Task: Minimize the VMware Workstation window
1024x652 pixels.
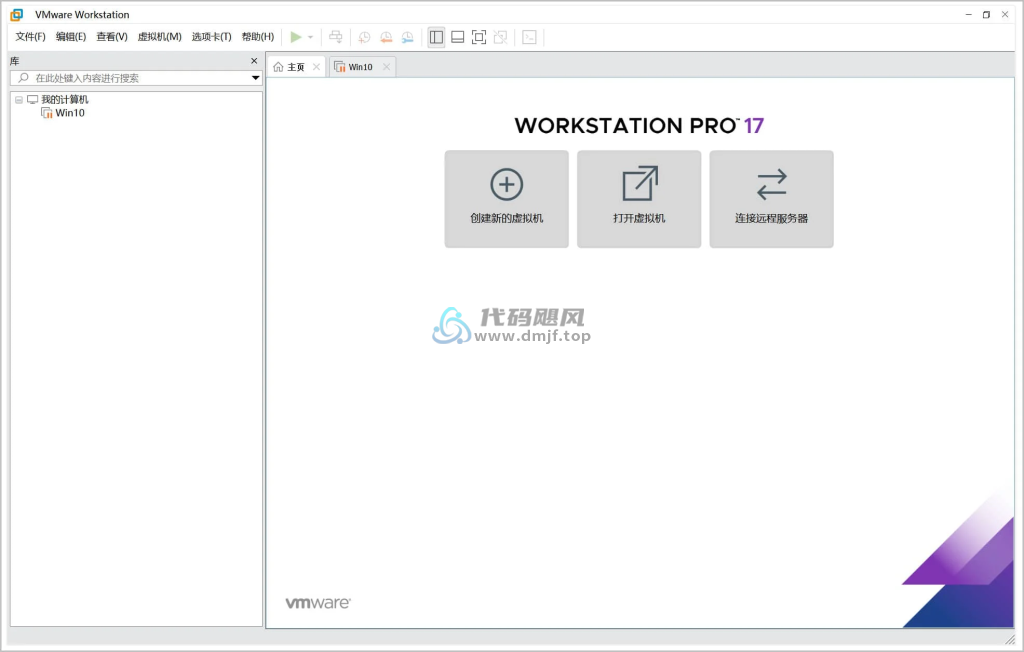Action: (968, 14)
